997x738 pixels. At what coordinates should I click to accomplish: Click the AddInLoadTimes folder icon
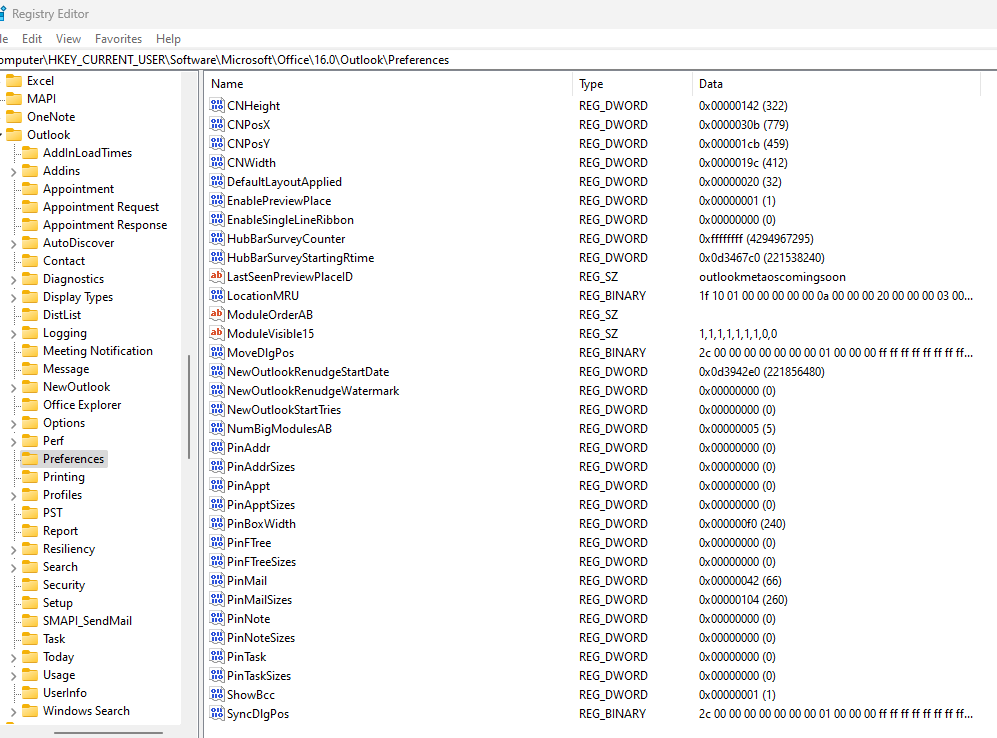click(30, 153)
